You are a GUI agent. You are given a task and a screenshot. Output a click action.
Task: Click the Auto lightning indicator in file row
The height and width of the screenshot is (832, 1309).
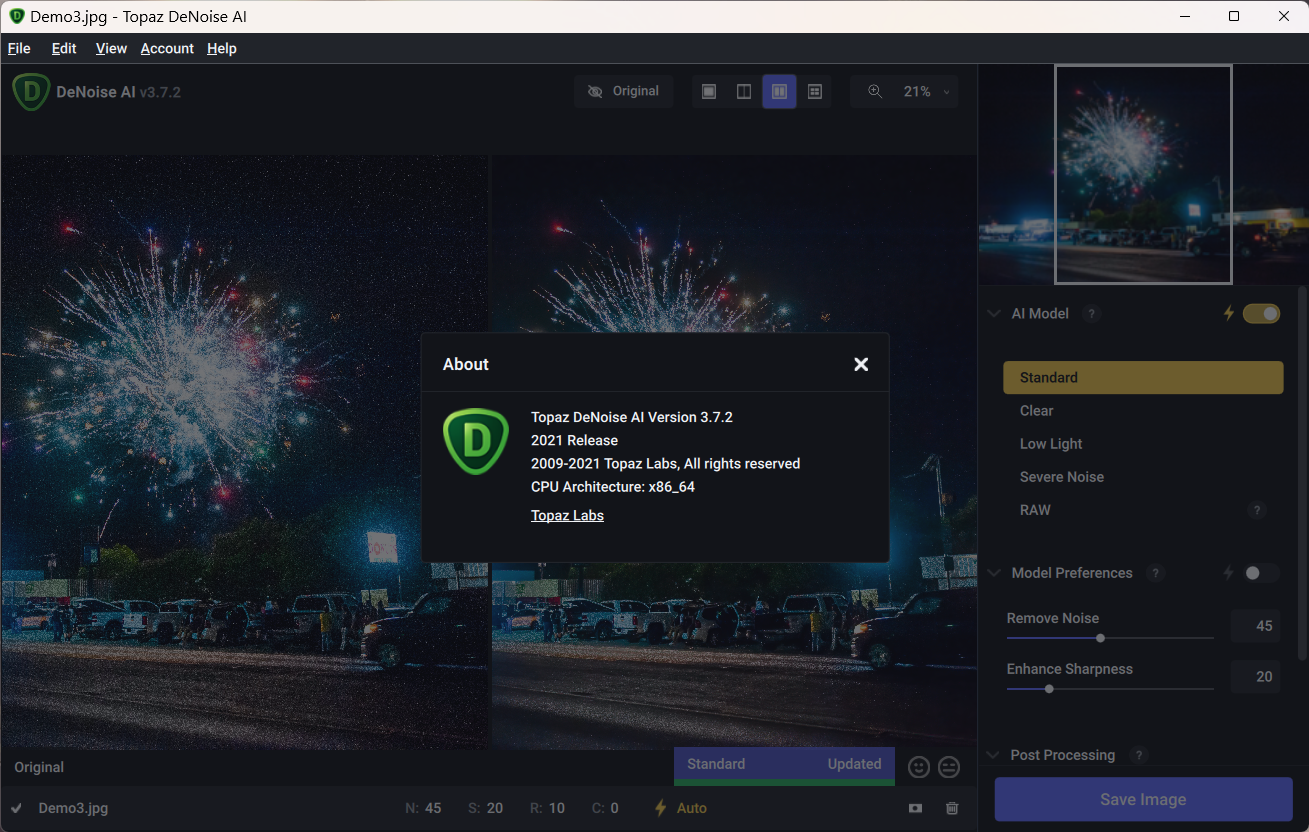[x=680, y=808]
